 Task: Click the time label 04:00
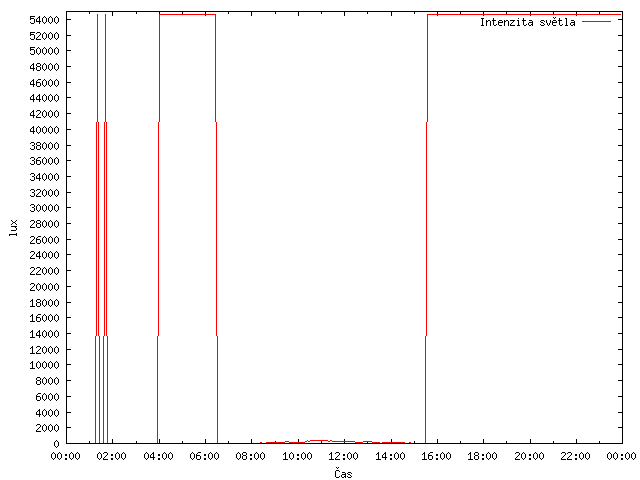coord(158,456)
